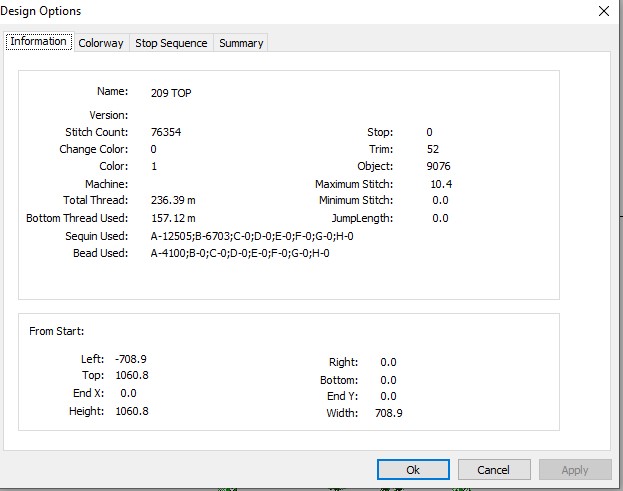
Task: Click the Cancel button
Action: [x=494, y=470]
